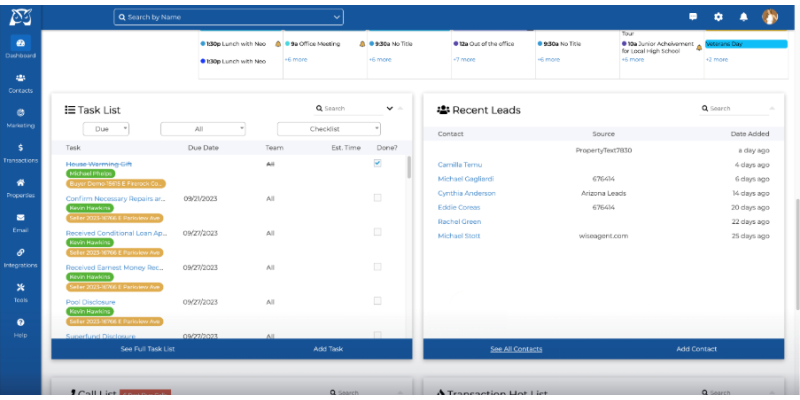
Task: Check off Received Conditional Loan task
Action: click(x=377, y=232)
